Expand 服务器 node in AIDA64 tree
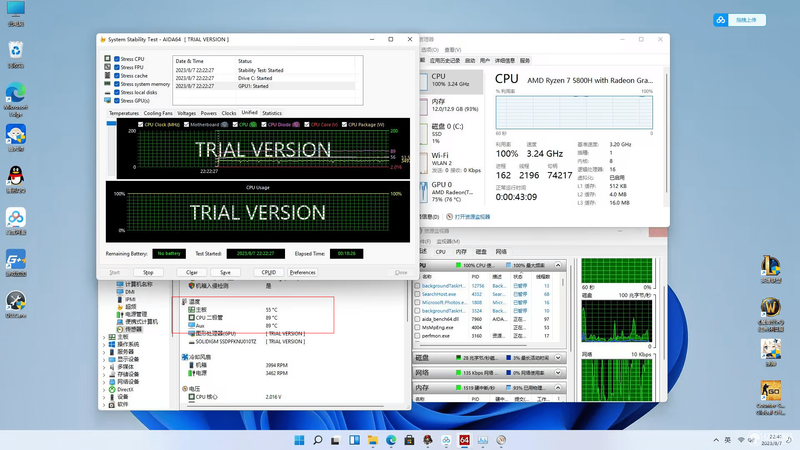 tap(104, 352)
